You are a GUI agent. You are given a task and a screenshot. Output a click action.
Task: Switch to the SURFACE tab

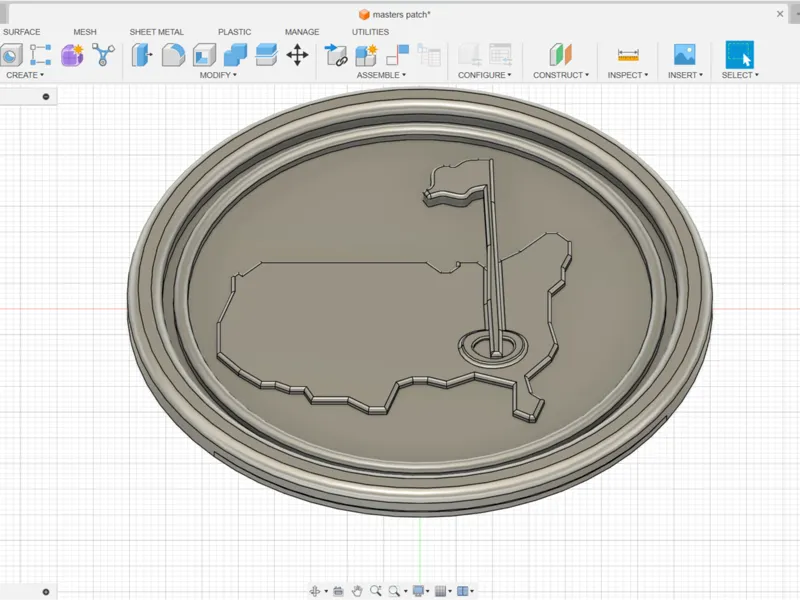pos(21,32)
